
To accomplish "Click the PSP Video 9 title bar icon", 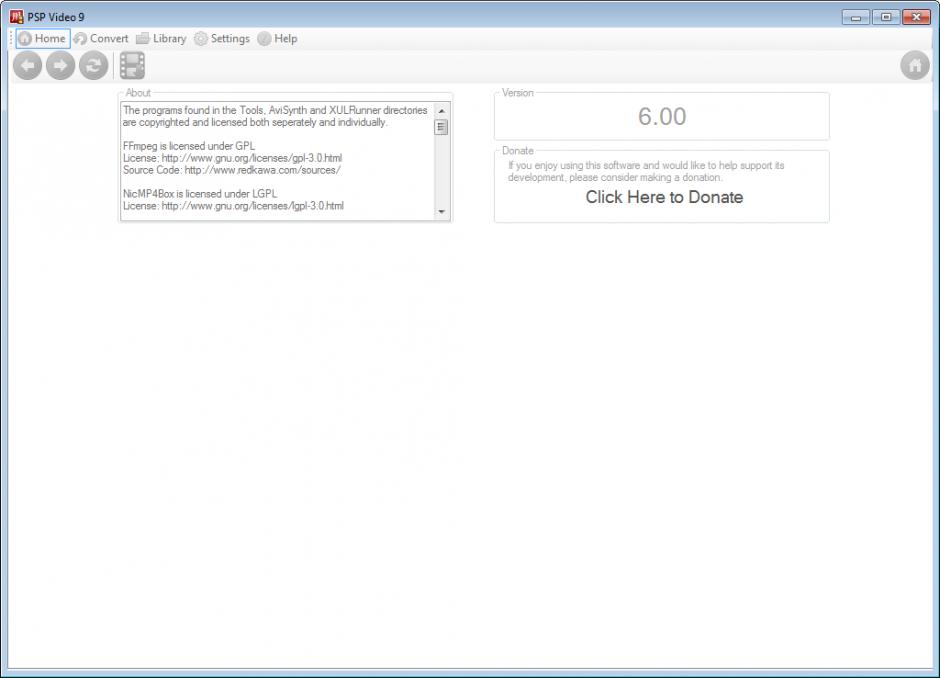I will pyautogui.click(x=17, y=17).
